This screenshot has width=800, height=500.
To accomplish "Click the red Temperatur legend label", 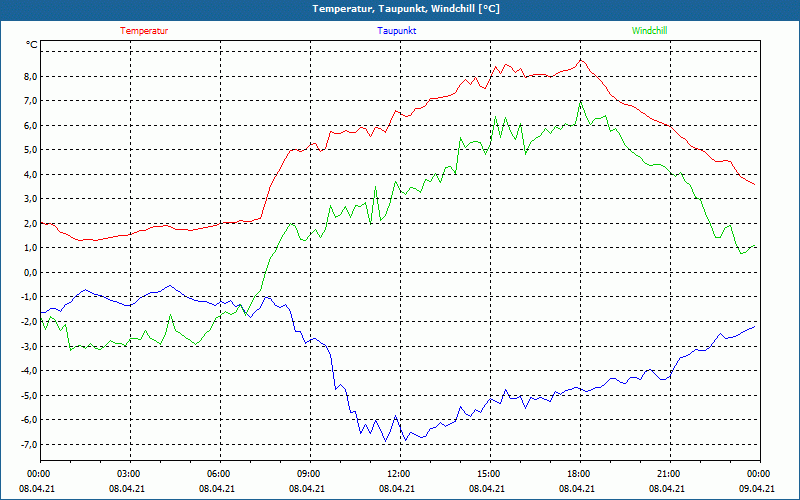I will pos(144,31).
